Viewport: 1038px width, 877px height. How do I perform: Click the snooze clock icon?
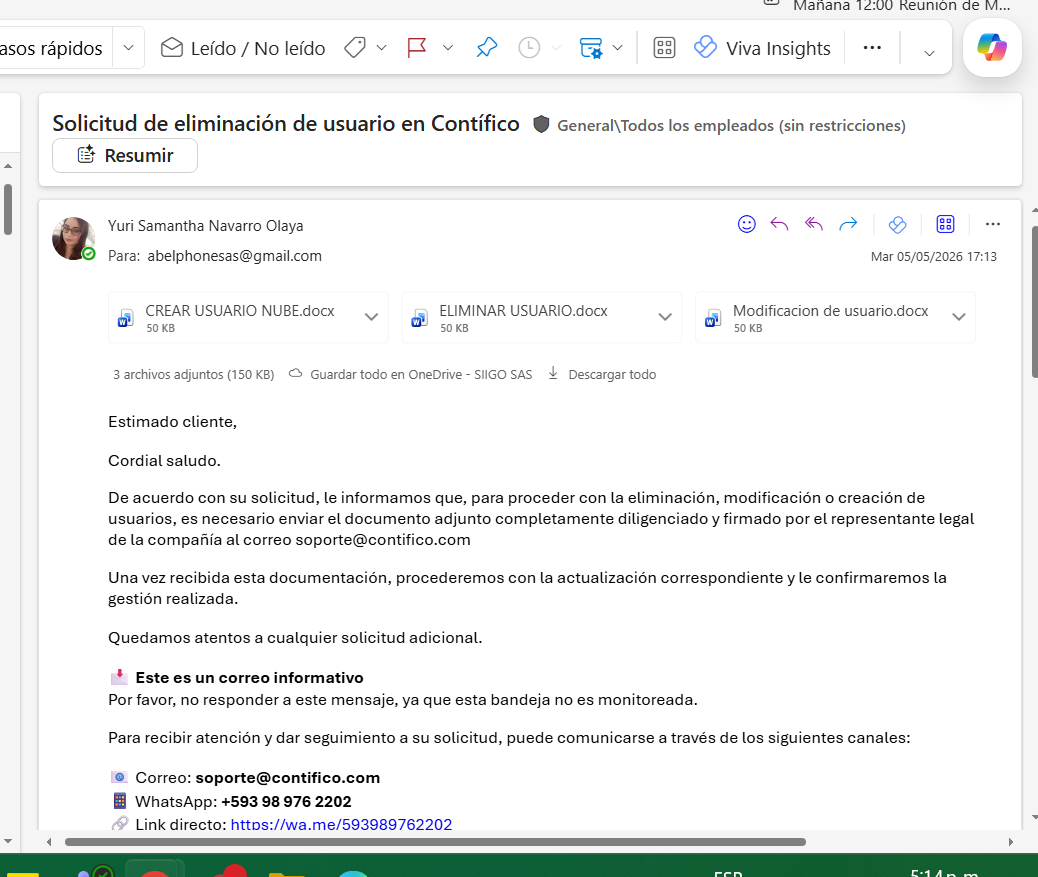click(x=529, y=48)
